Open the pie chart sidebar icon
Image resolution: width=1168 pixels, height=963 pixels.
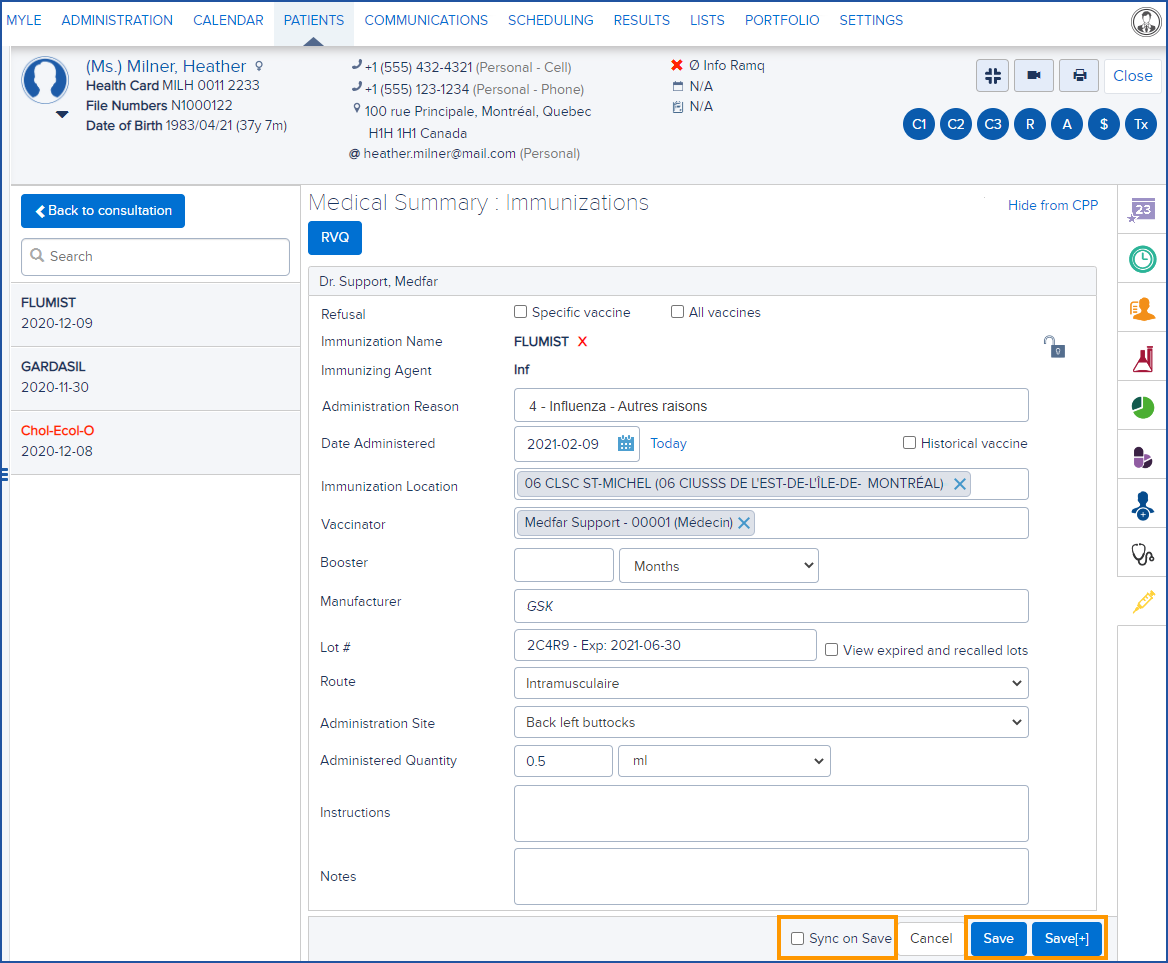[1141, 405]
